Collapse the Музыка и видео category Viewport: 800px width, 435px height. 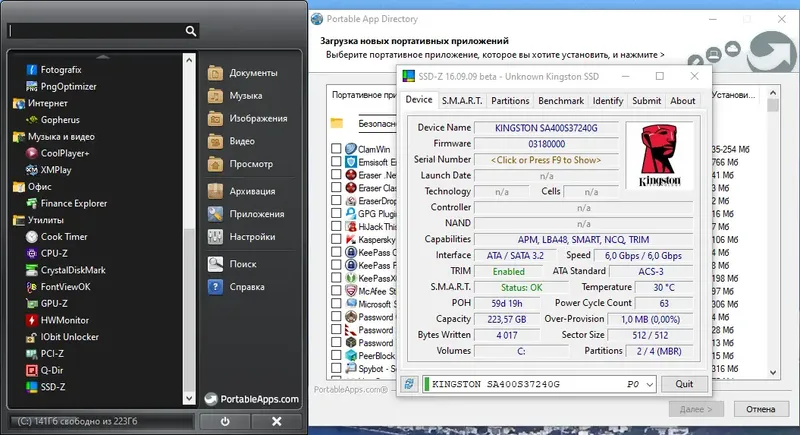click(x=54, y=137)
